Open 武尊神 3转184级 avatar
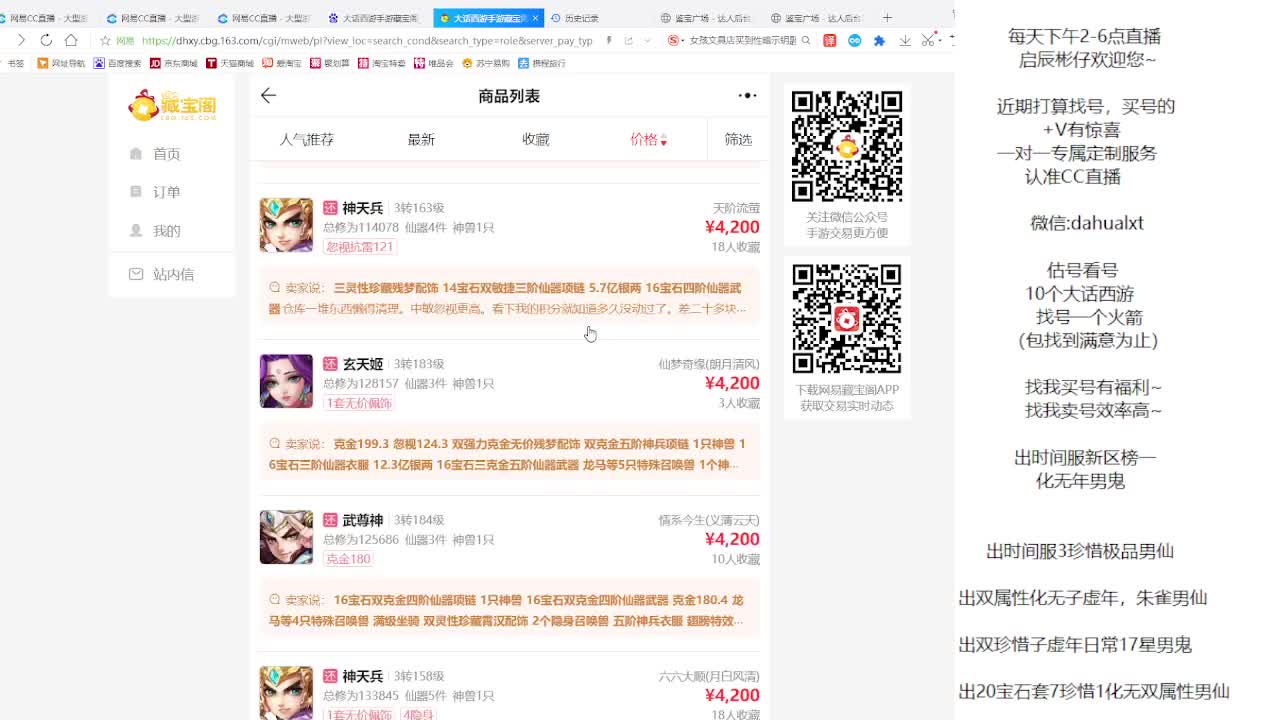Screen dimensions: 1280x720 coord(286,537)
